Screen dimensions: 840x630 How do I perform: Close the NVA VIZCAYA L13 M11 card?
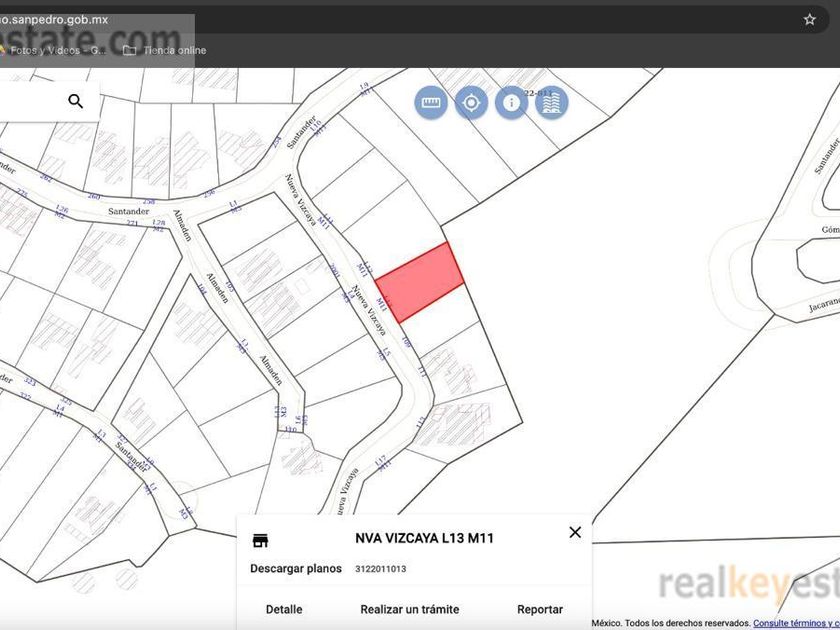tap(575, 532)
